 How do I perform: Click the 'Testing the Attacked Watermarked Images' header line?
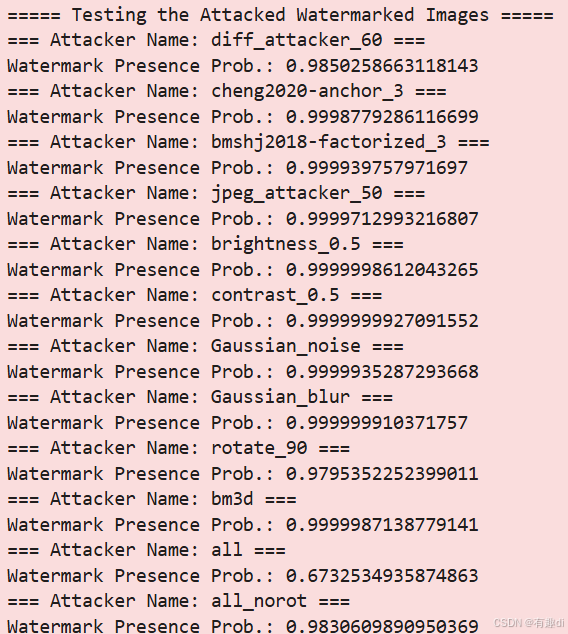(280, 15)
